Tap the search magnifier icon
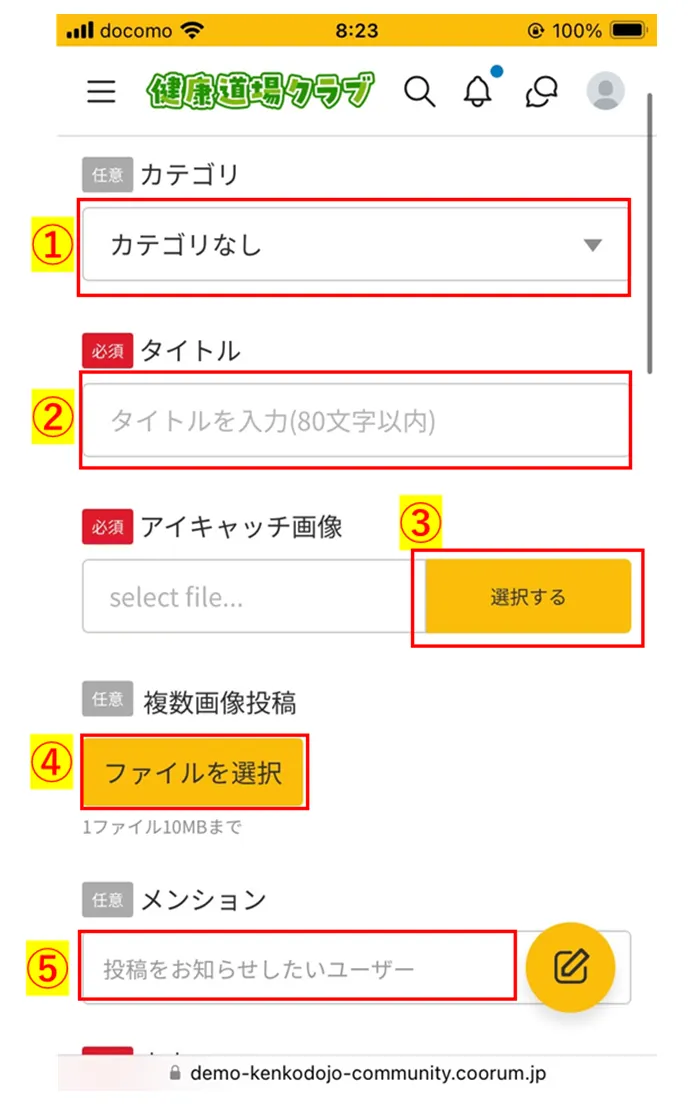Image resolution: width=691 pixels, height=1105 pixels. click(x=419, y=92)
